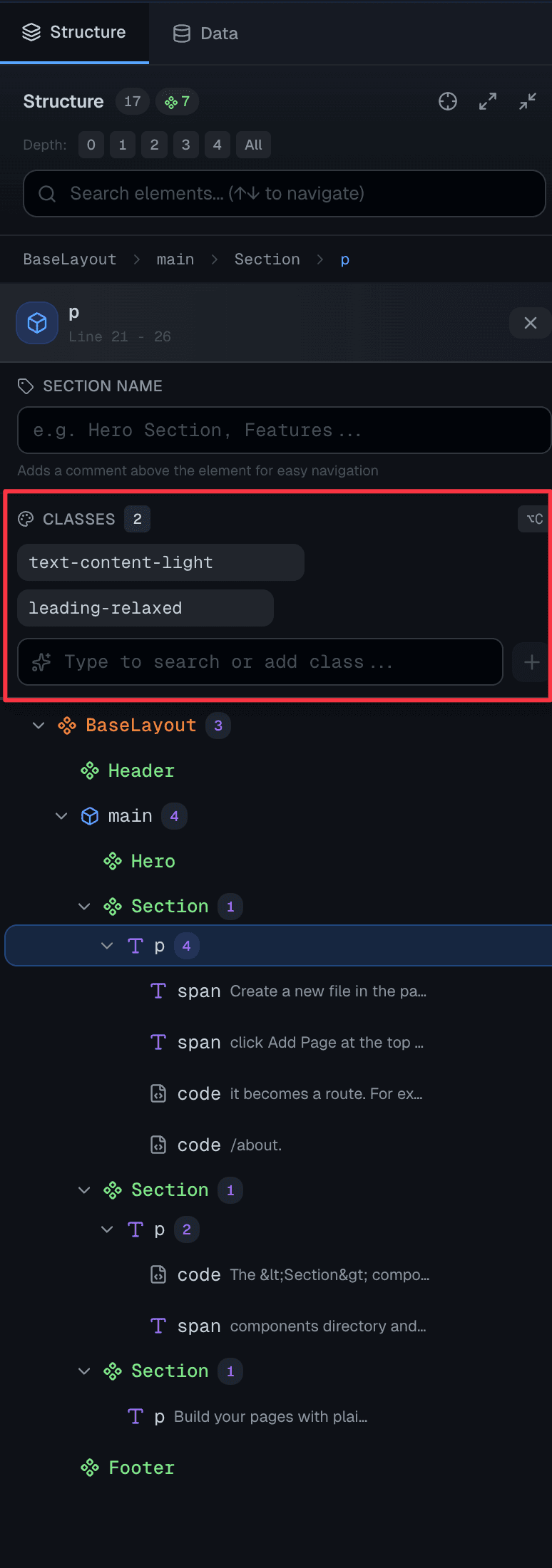Image resolution: width=552 pixels, height=1568 pixels.
Task: Select the Structure tab
Action: [x=74, y=32]
